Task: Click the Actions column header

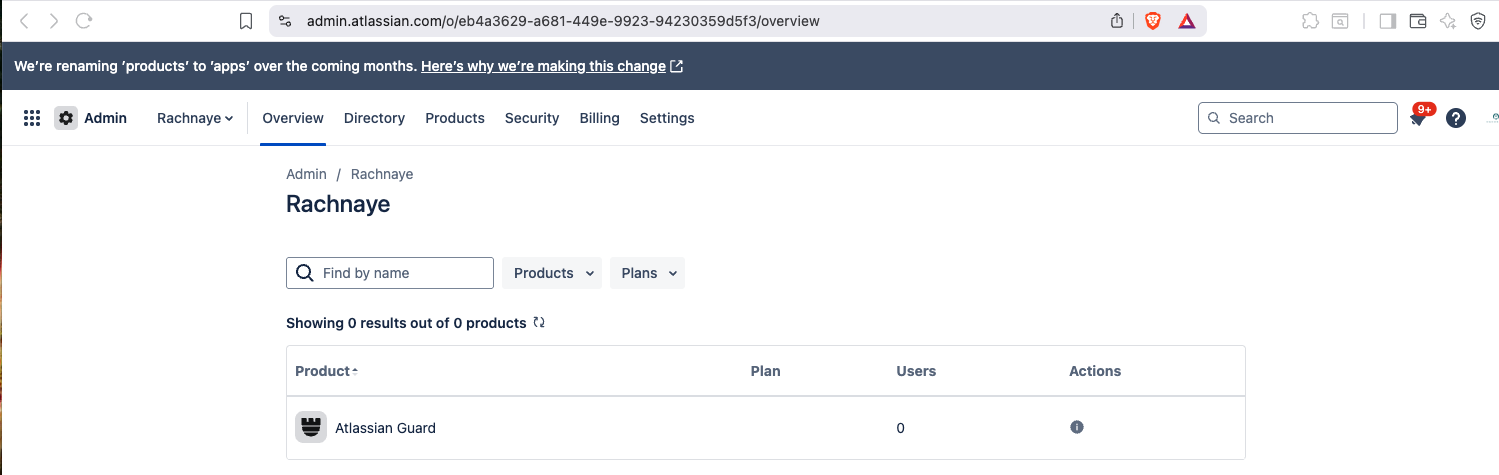Action: point(1095,371)
